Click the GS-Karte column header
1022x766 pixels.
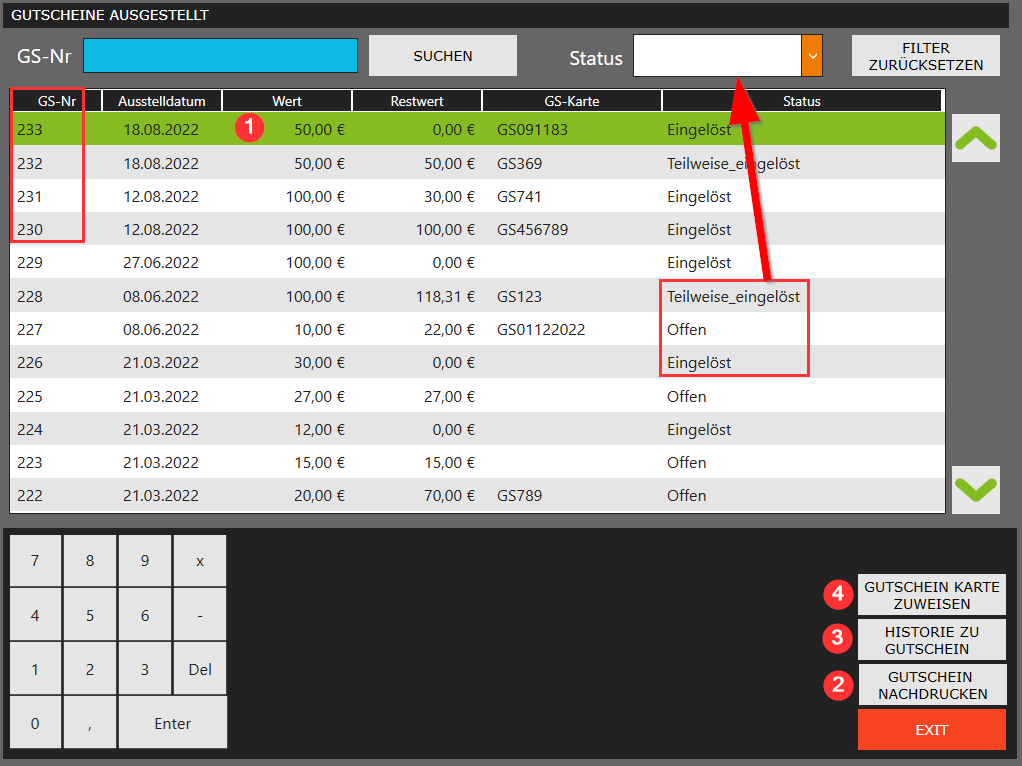[572, 101]
